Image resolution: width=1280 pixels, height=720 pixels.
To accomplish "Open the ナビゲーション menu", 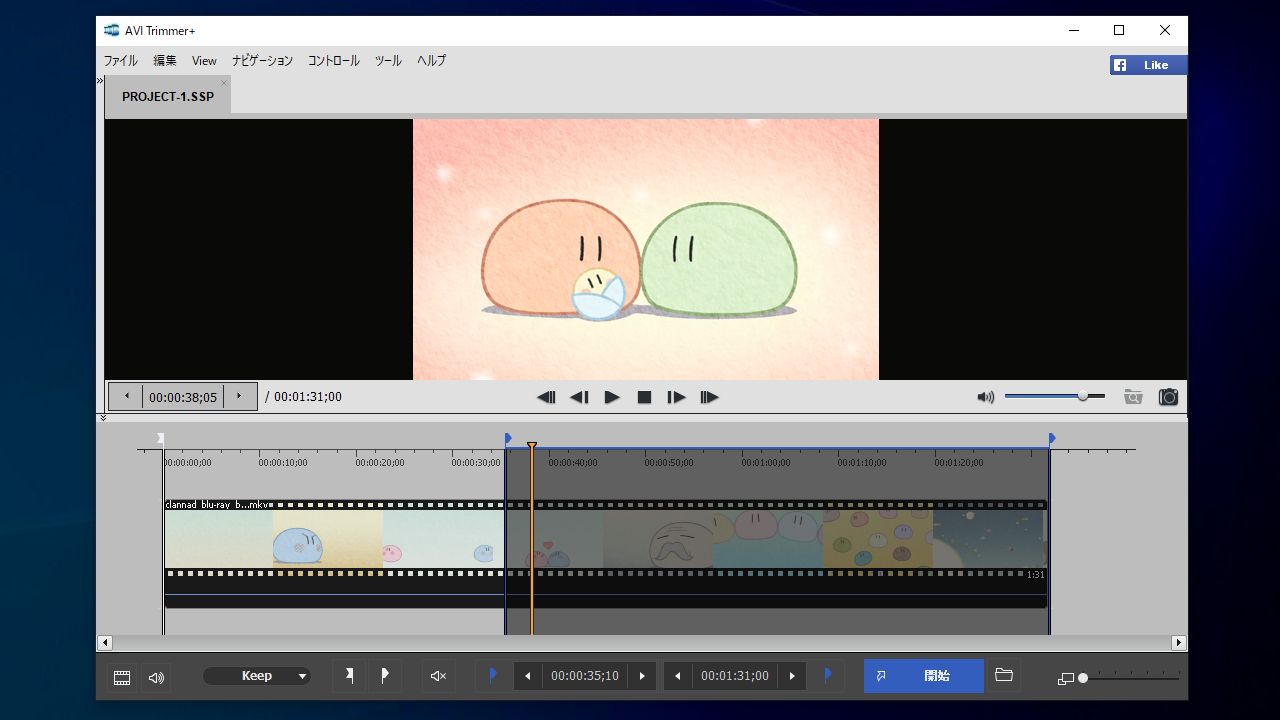I will pos(262,61).
